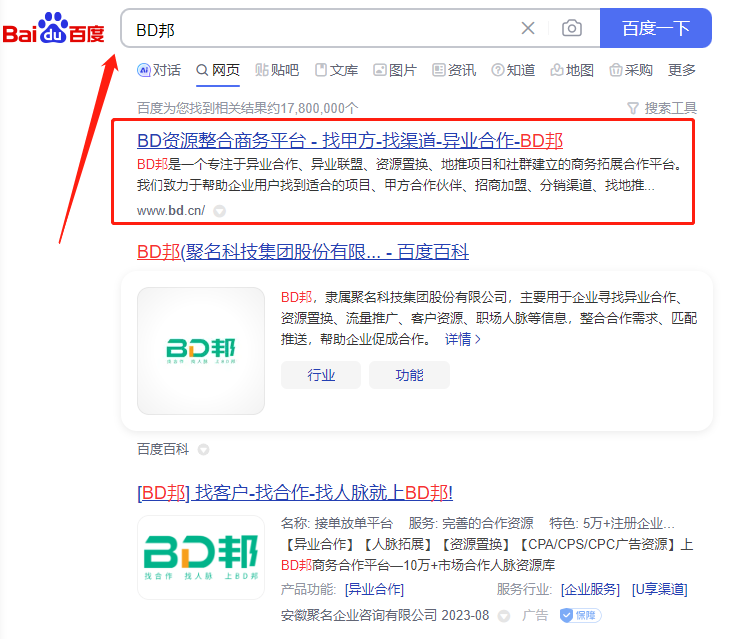
Task: Clear the search box with X icon
Action: pyautogui.click(x=528, y=28)
